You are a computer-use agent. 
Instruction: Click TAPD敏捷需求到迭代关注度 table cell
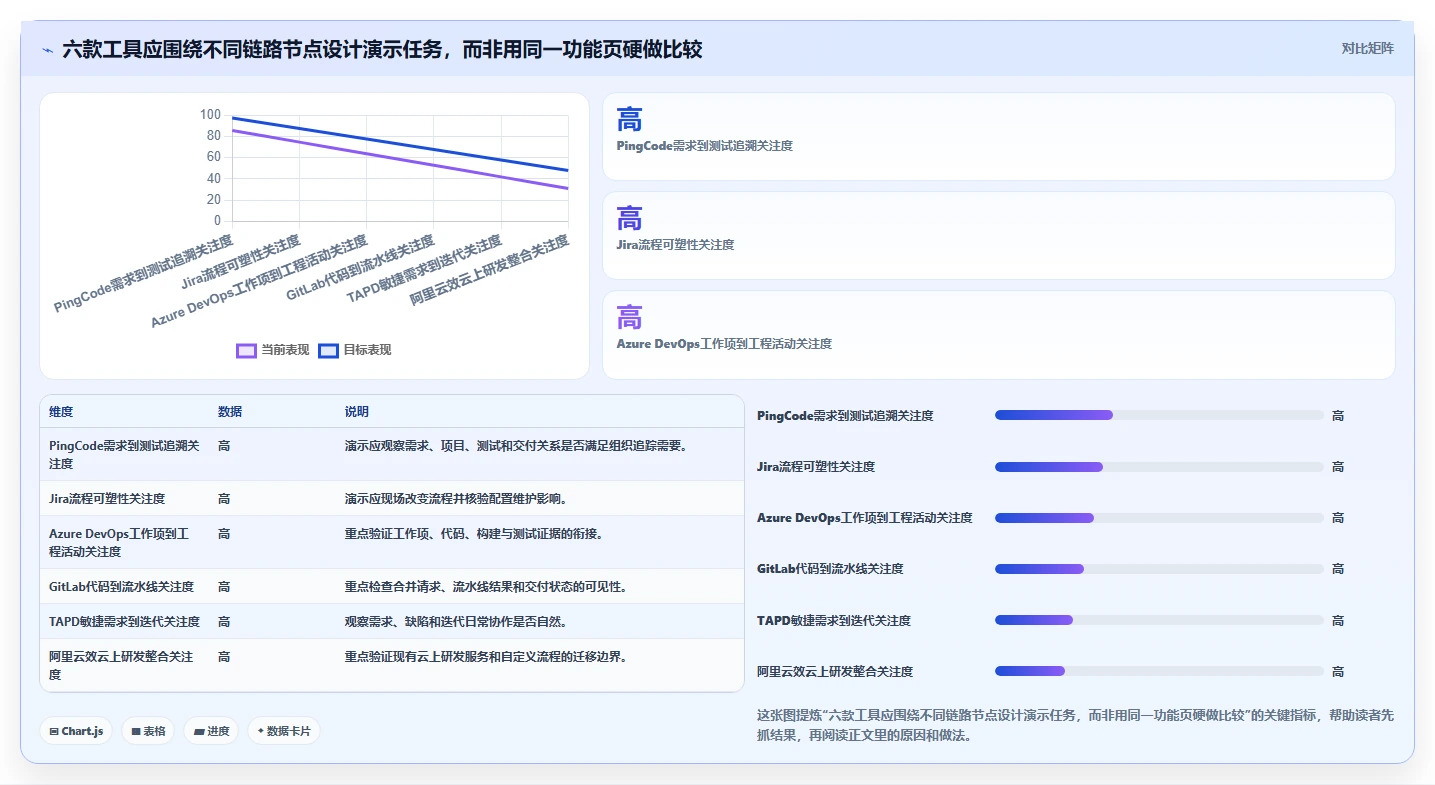pos(124,621)
